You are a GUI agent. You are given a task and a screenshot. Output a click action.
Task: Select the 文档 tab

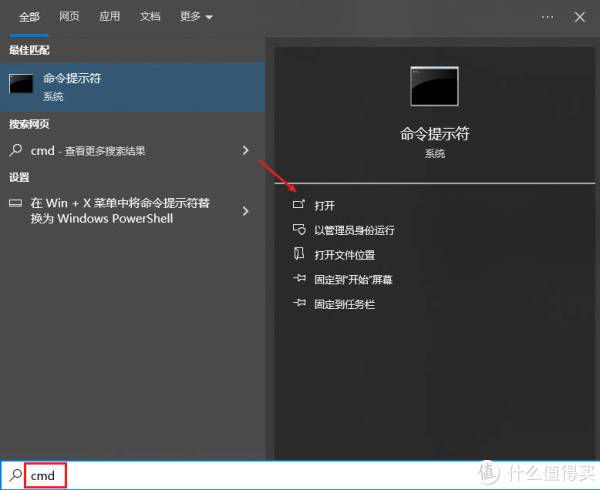[150, 17]
